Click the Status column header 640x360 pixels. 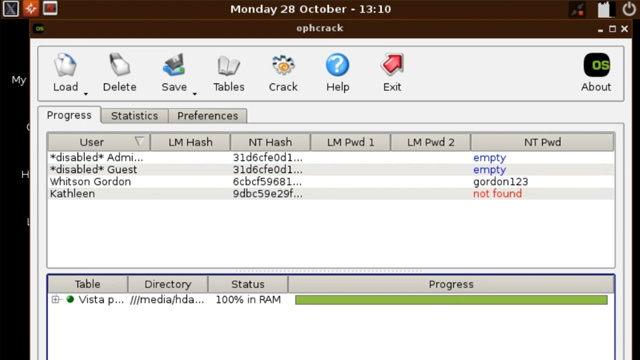pyautogui.click(x=248, y=284)
